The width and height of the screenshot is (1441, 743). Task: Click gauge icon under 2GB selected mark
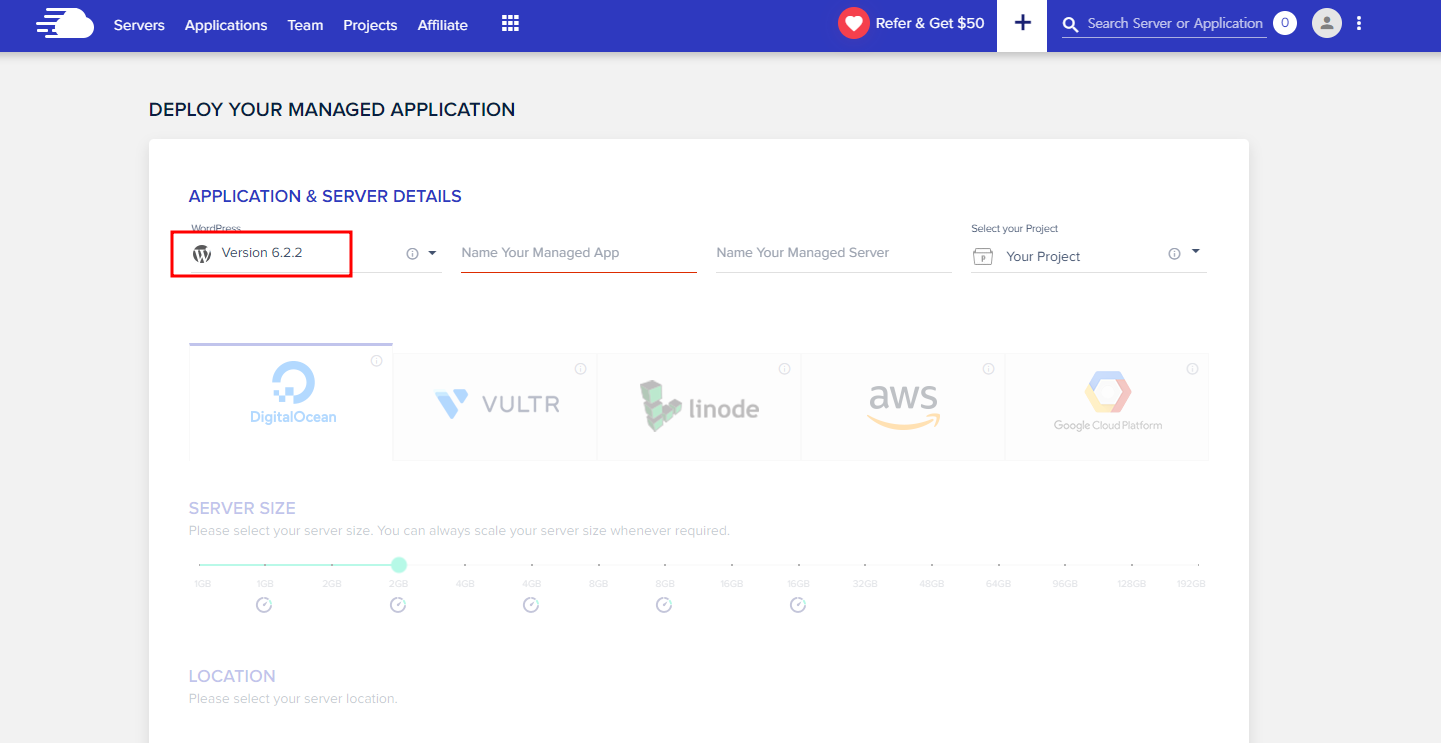[398, 605]
